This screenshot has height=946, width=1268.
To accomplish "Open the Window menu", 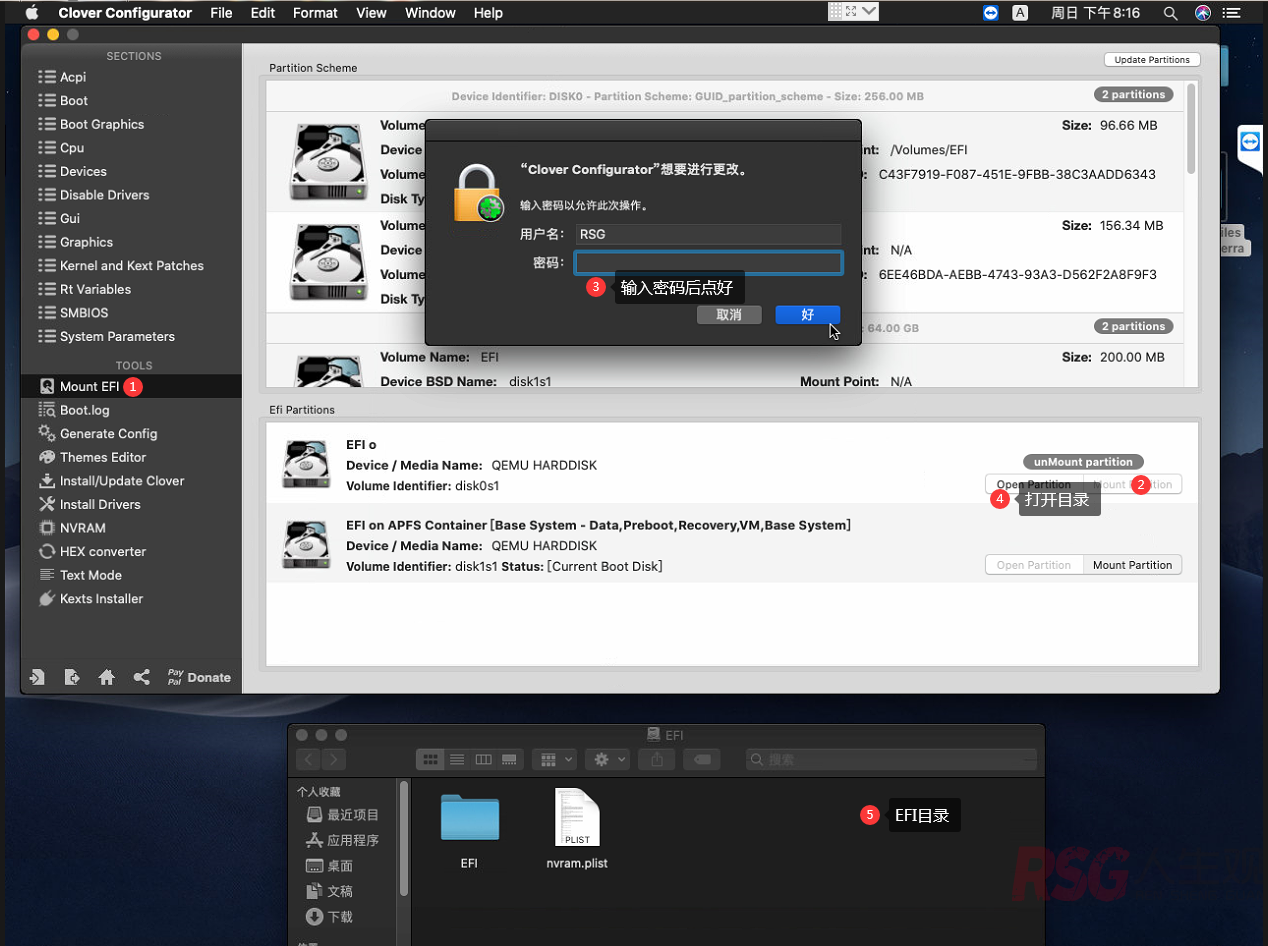I will click(430, 13).
